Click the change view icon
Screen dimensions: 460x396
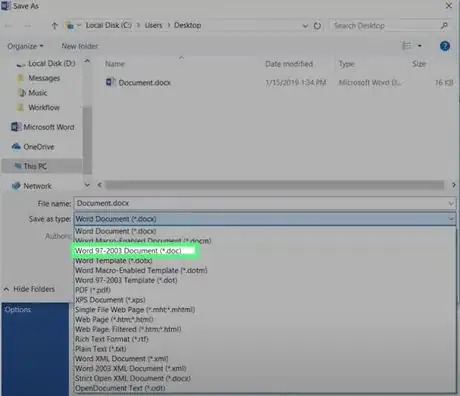point(407,46)
